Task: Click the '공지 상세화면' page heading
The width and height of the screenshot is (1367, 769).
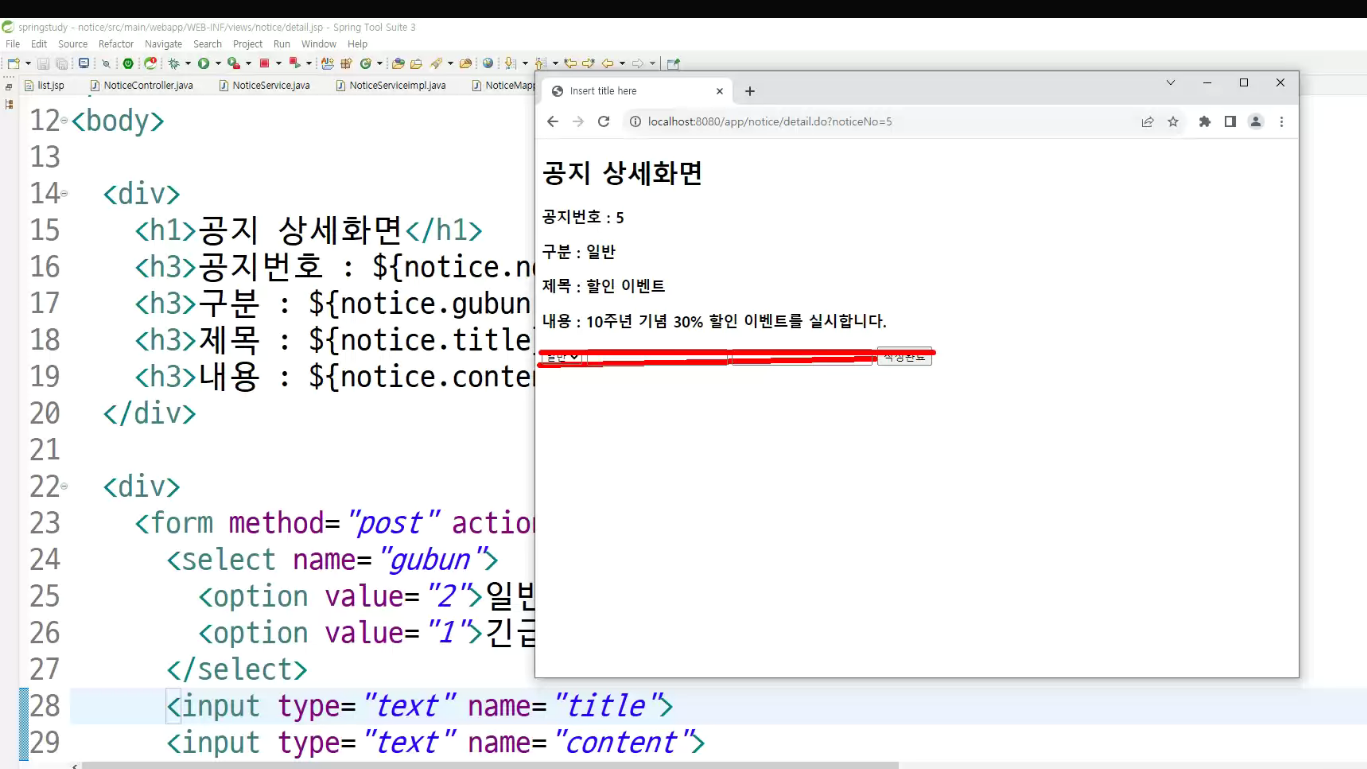Action: [622, 173]
